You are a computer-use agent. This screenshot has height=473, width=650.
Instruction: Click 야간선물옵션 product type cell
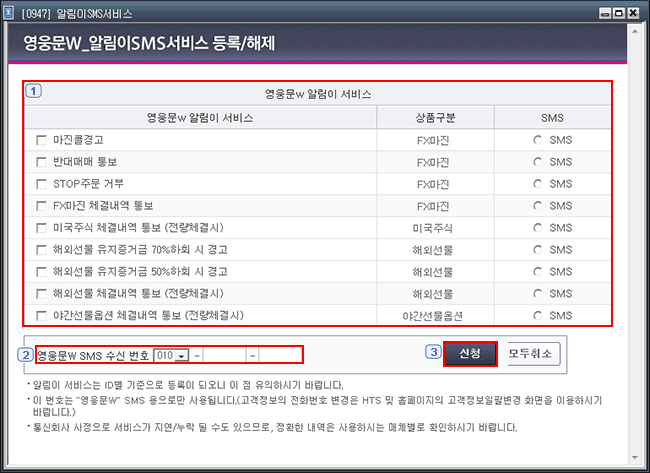click(433, 316)
